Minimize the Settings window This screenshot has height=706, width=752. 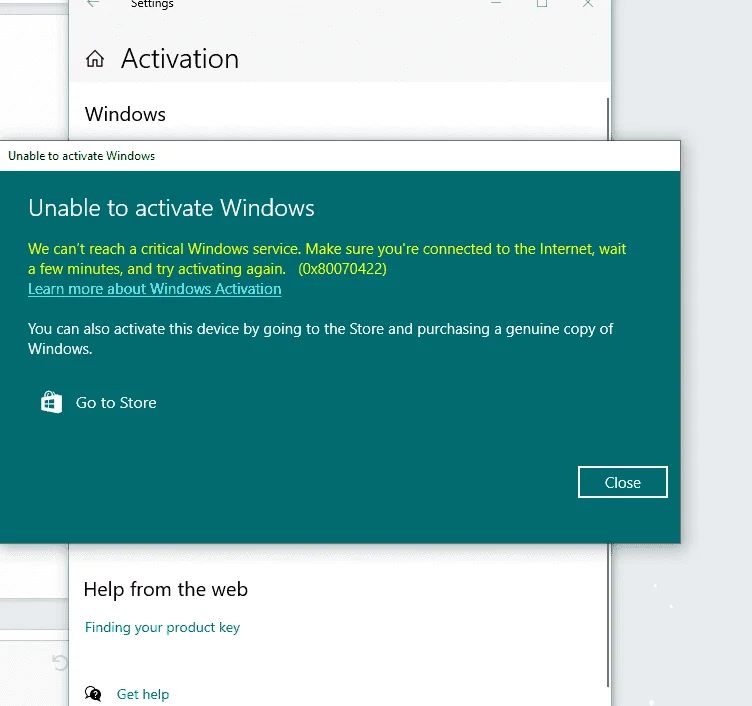point(496,3)
